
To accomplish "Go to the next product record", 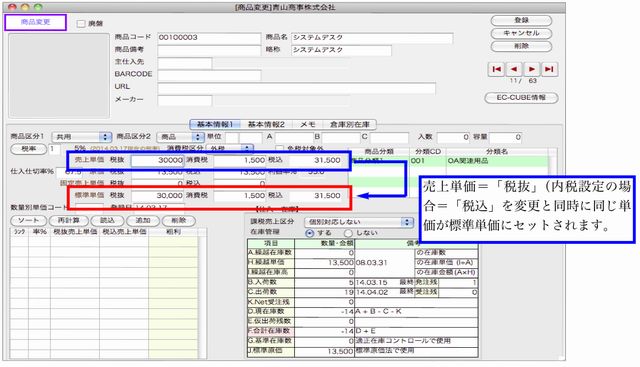I will coord(531,69).
